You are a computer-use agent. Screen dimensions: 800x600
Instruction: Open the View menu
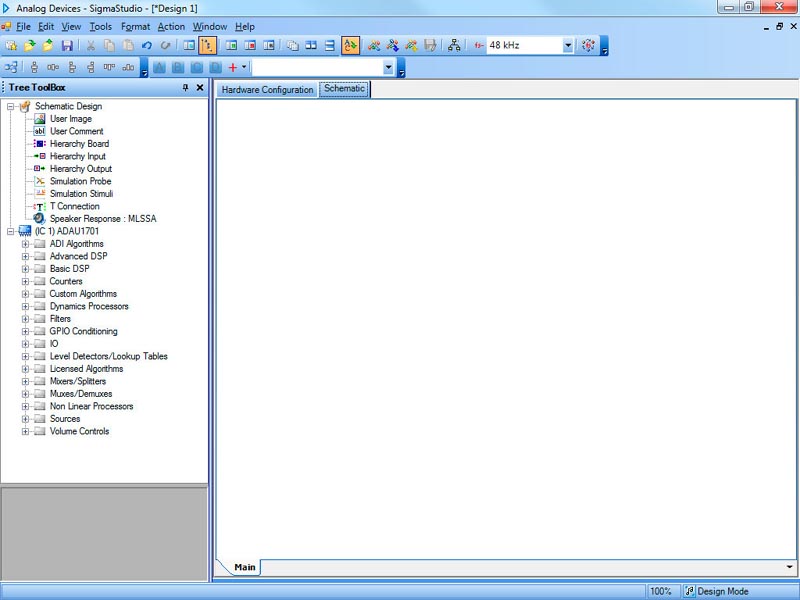pos(71,27)
